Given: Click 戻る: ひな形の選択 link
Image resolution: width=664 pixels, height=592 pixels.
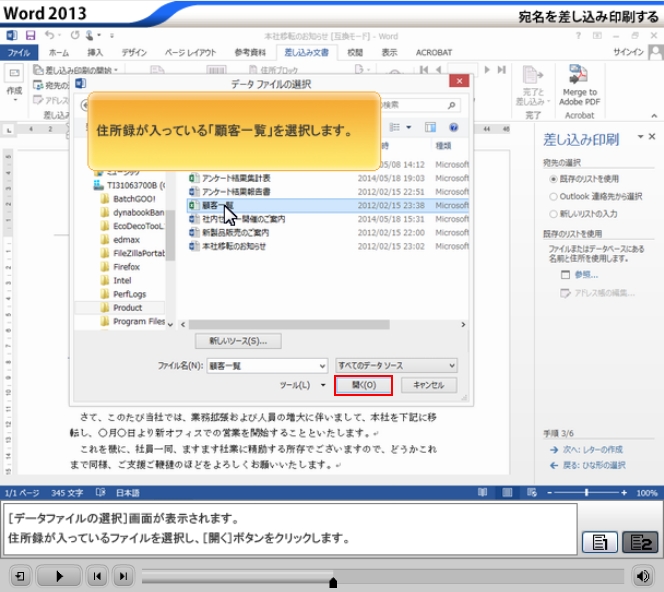Looking at the screenshot, I should (594, 465).
